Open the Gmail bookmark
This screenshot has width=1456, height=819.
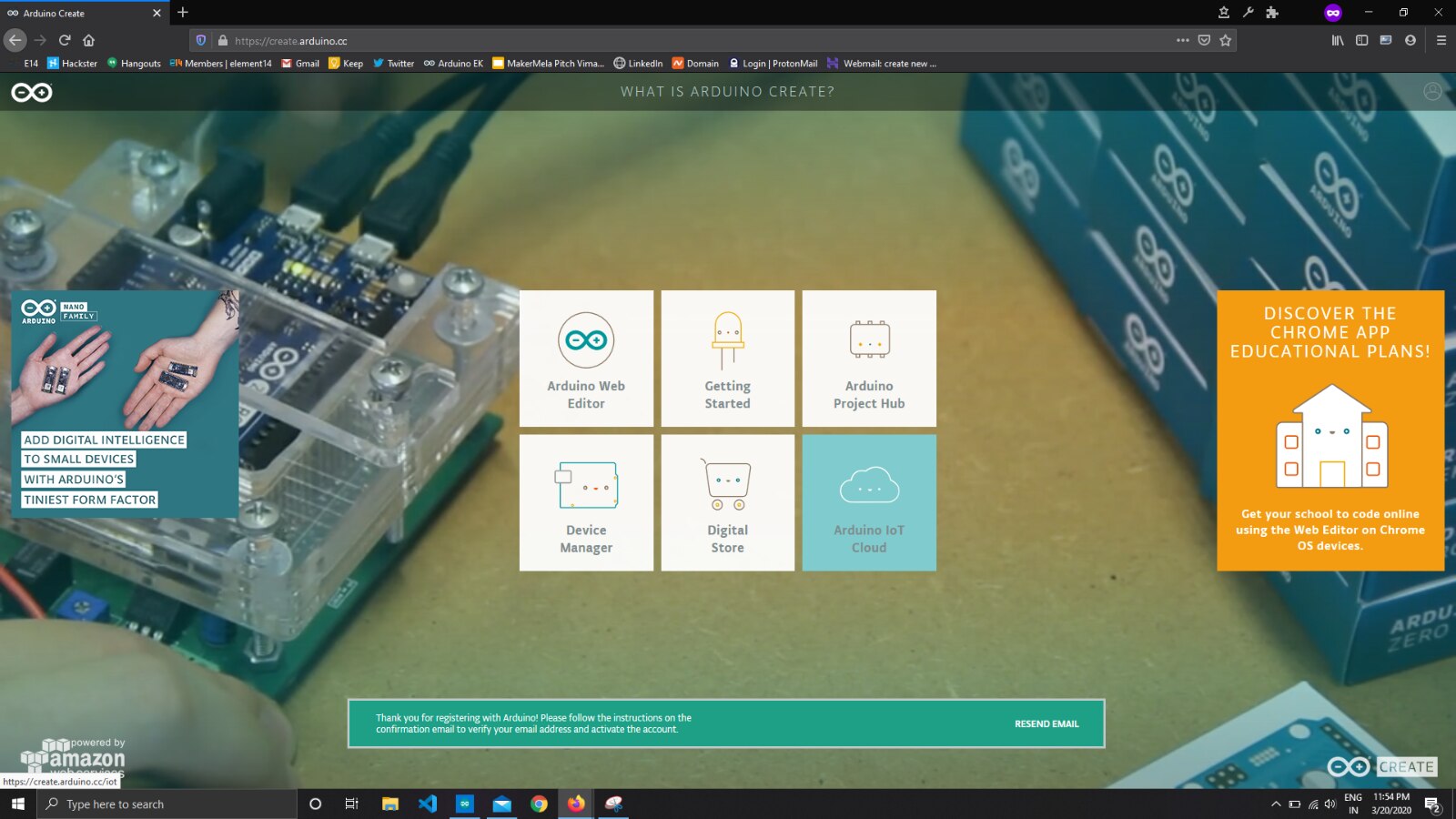300,64
